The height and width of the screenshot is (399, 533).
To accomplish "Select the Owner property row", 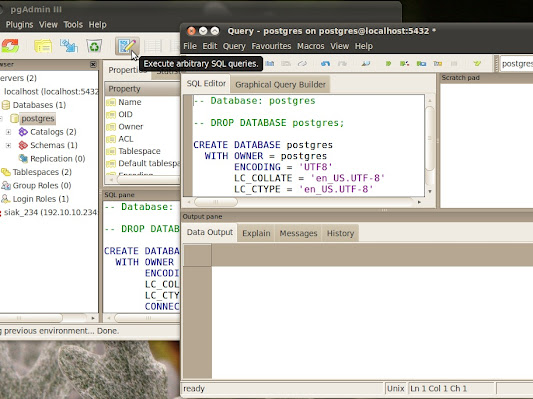I will point(142,126).
